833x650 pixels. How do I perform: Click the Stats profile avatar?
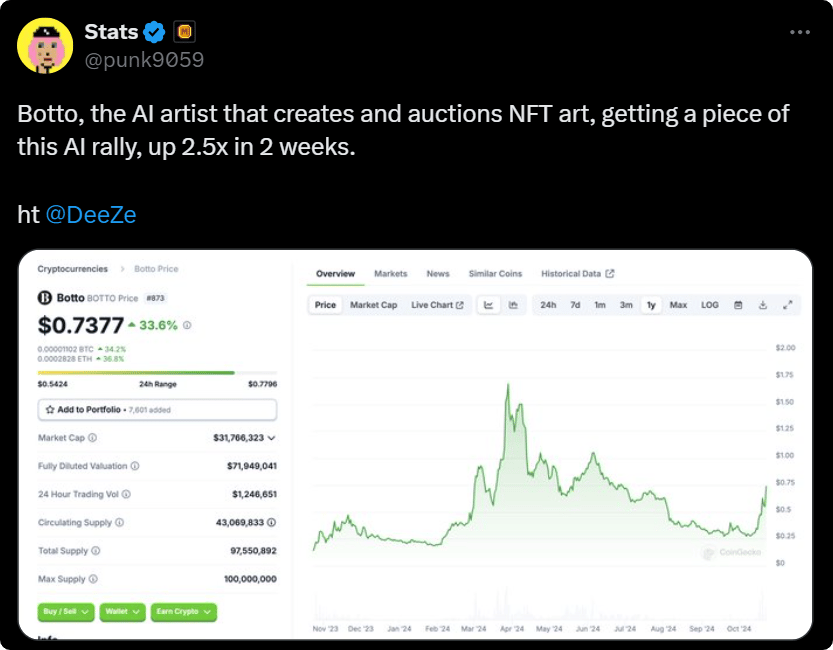(x=45, y=45)
